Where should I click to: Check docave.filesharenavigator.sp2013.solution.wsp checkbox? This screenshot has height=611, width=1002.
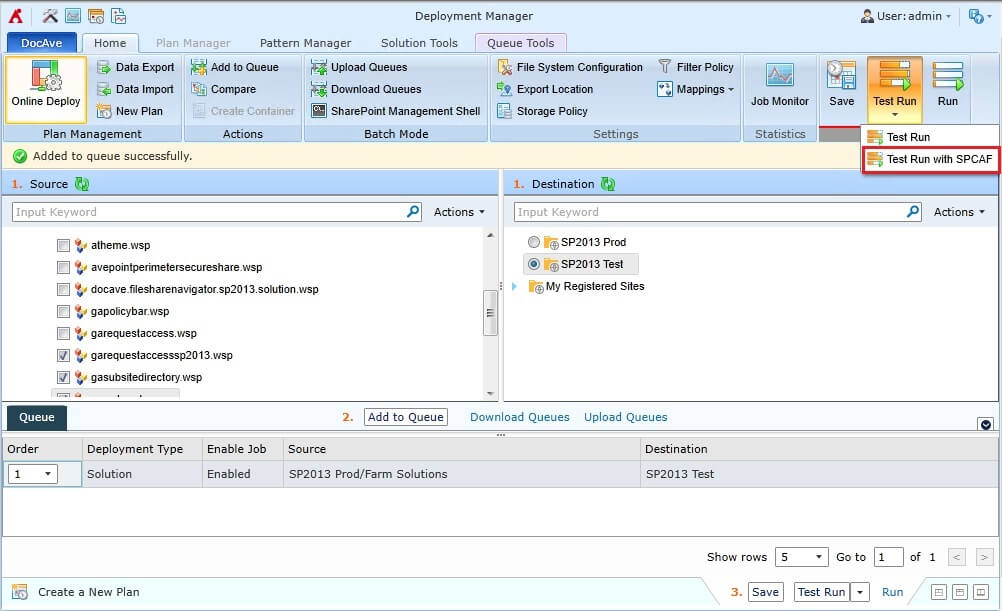pyautogui.click(x=63, y=290)
